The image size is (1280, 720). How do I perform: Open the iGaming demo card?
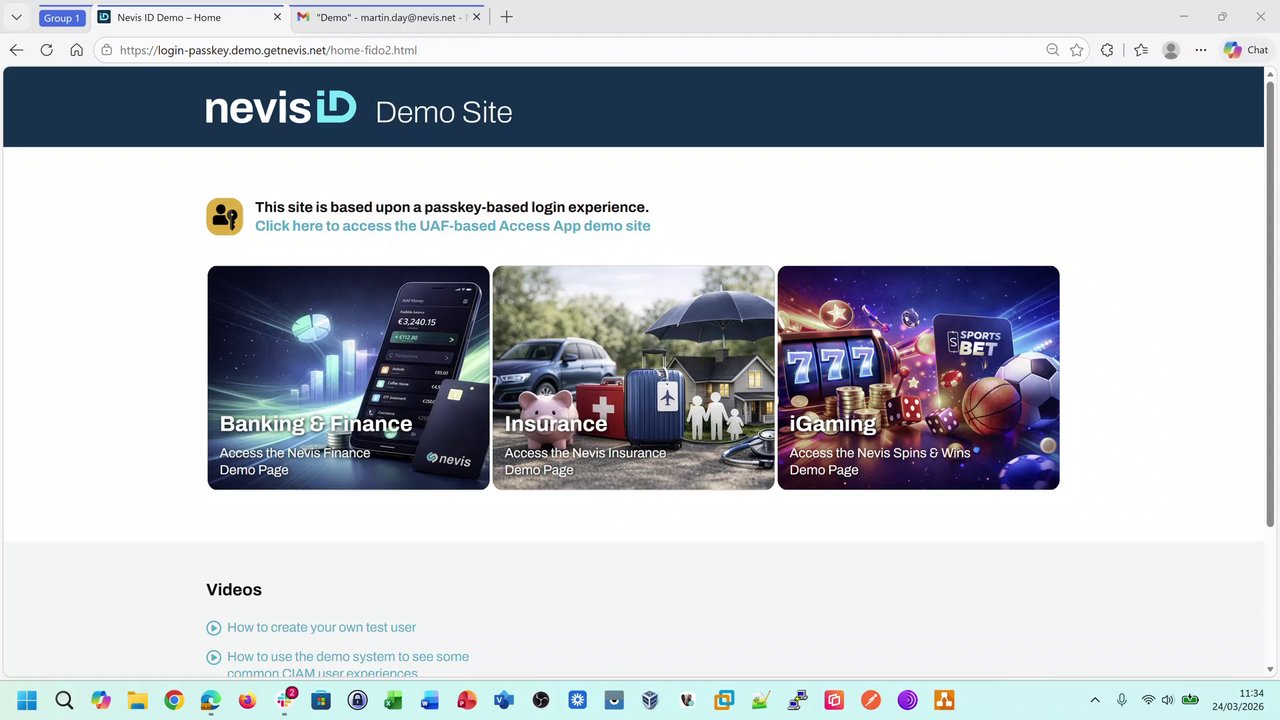point(918,378)
